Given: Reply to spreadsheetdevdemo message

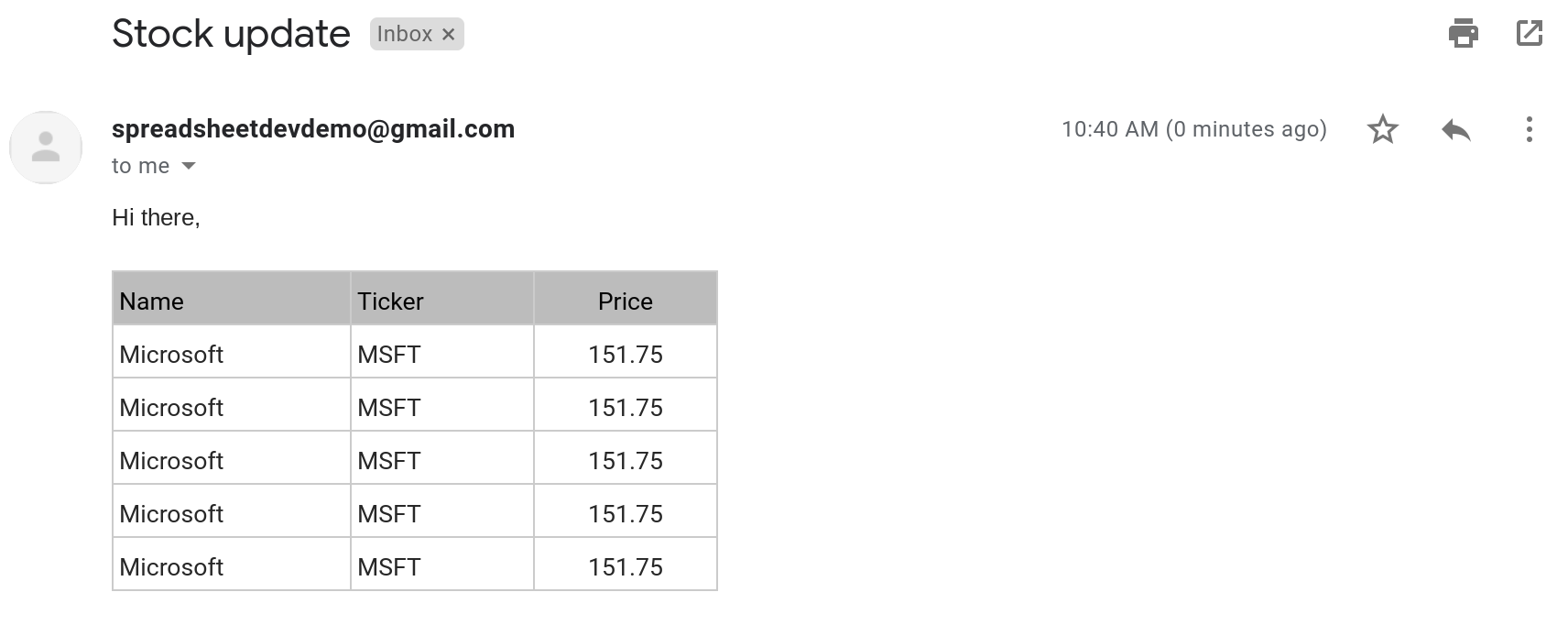Looking at the screenshot, I should (1455, 129).
